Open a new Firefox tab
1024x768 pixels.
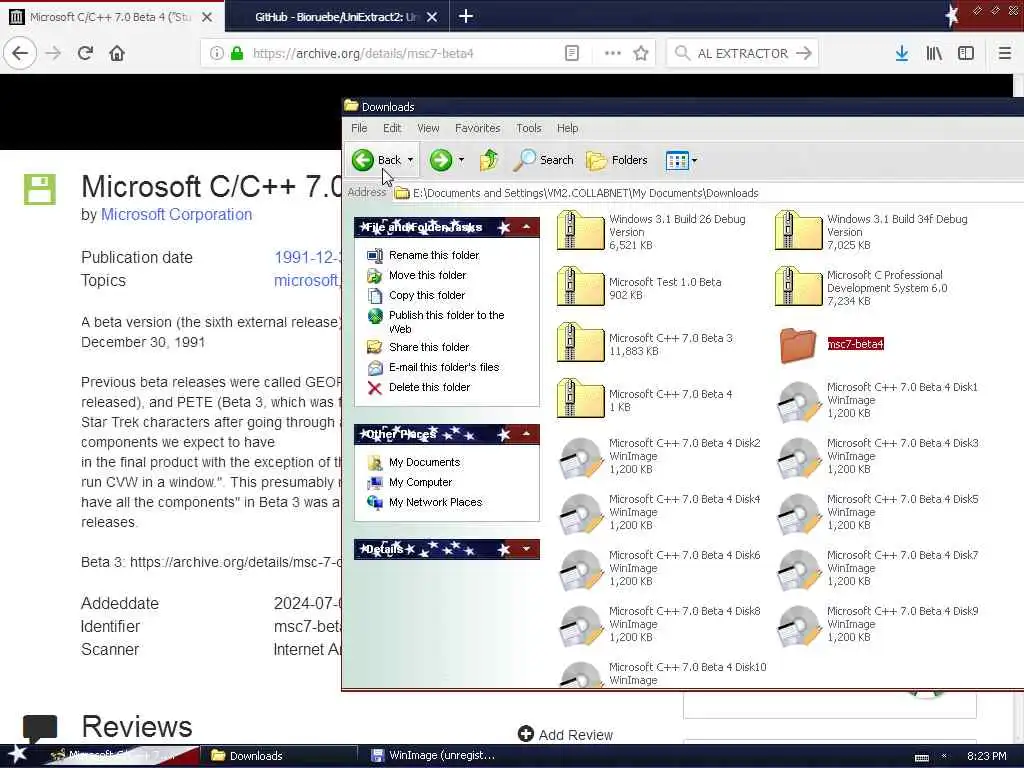click(x=466, y=16)
